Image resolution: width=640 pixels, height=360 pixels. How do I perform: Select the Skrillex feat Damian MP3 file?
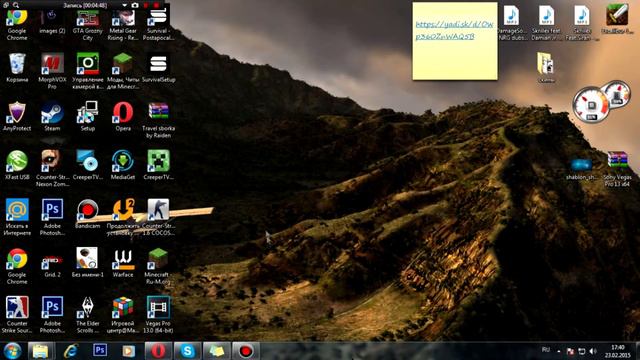tap(546, 22)
